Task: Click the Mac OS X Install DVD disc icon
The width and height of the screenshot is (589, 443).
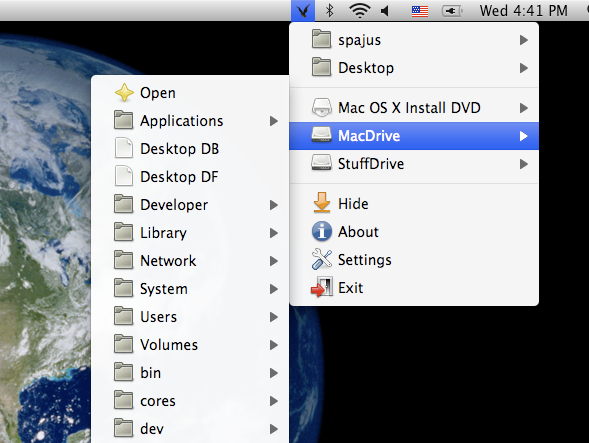Action: 322,107
